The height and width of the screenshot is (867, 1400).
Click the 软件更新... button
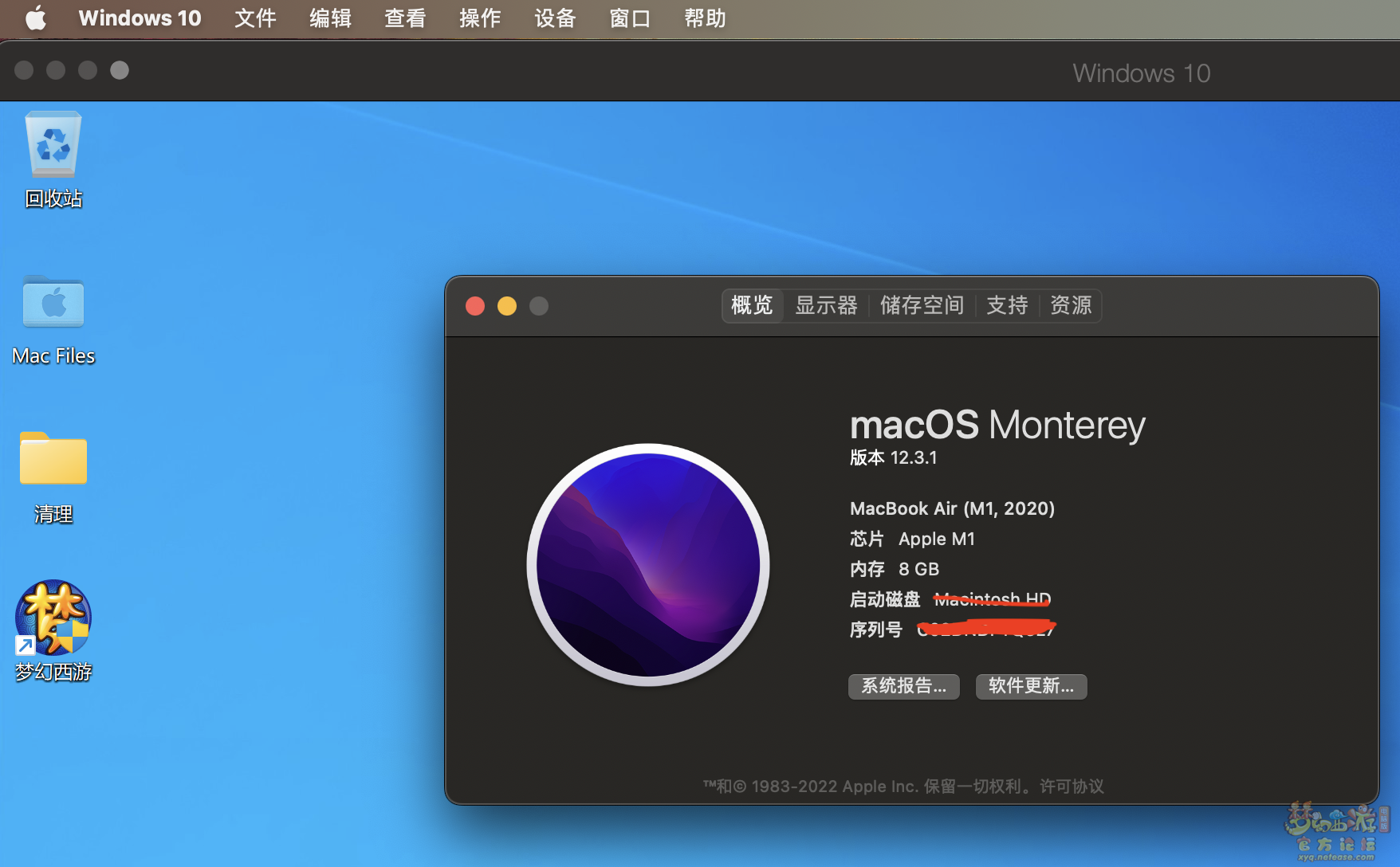[1032, 686]
